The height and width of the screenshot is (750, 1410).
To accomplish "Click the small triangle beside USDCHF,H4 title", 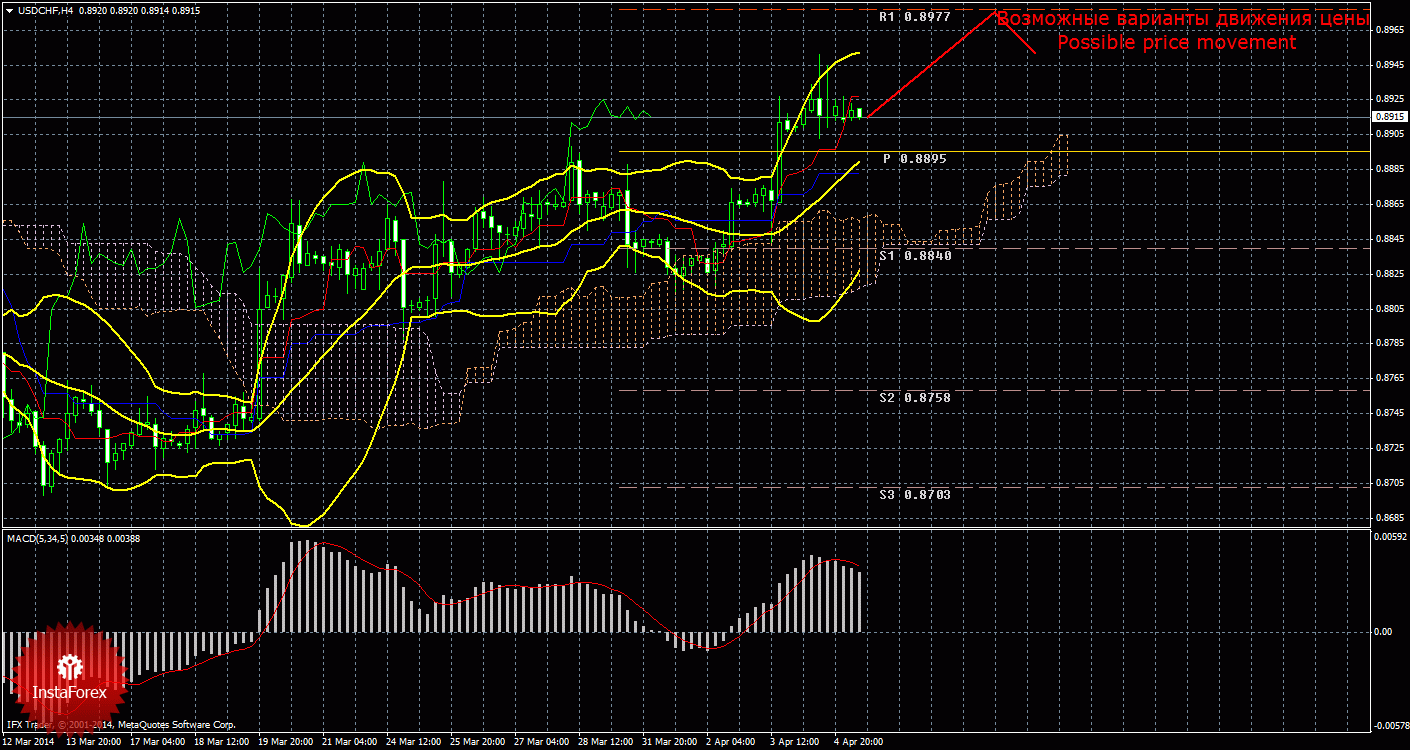I will 8,10.
